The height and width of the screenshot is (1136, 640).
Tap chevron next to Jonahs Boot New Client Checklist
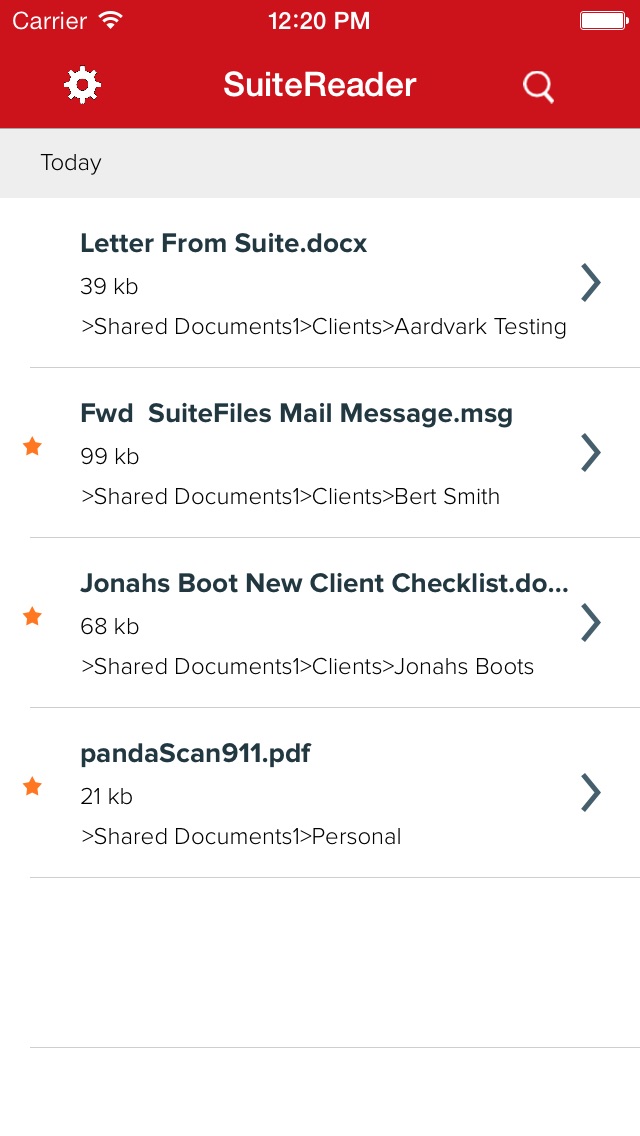tap(591, 623)
